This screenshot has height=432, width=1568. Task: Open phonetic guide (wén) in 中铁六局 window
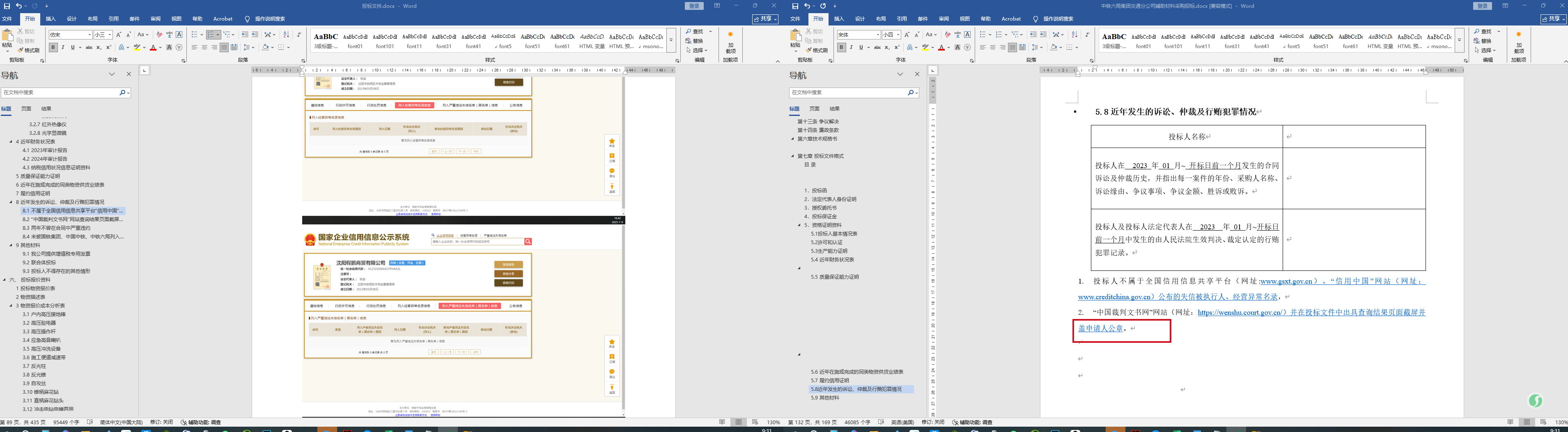pyautogui.click(x=957, y=35)
